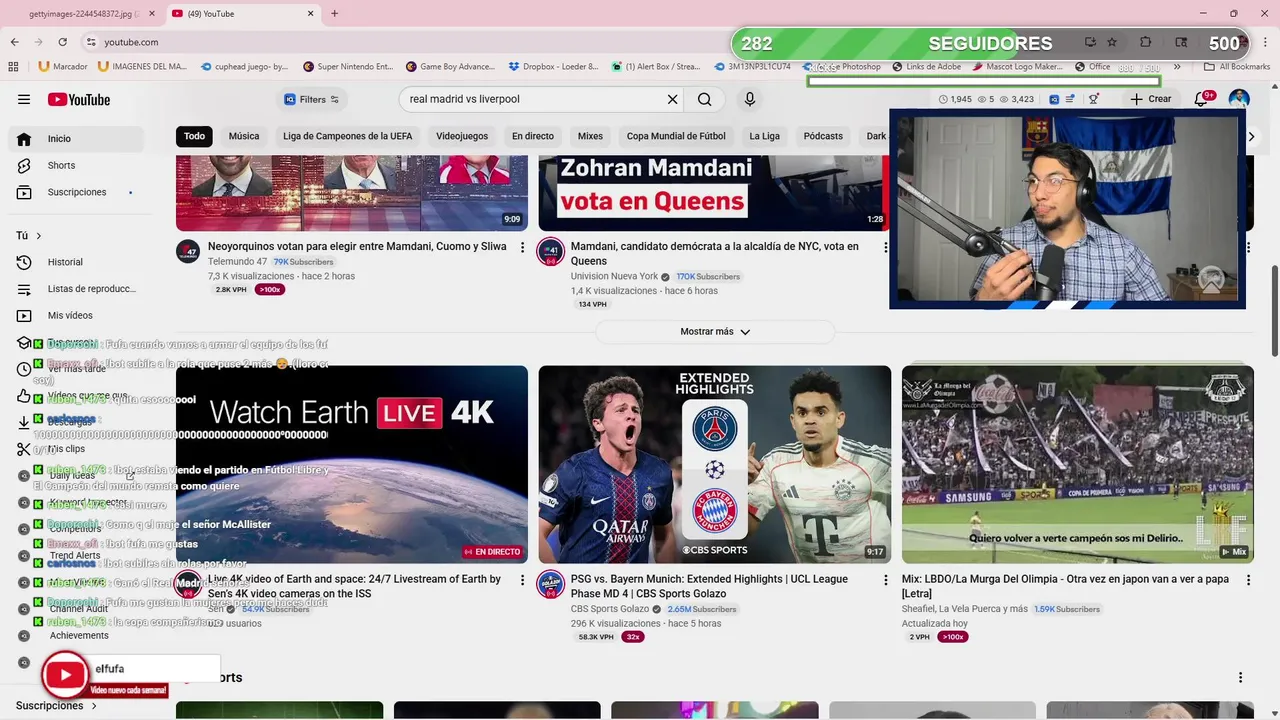Screen dimensions: 1280x720
Task: Open the All Bookmarks folder
Action: coord(1237,67)
